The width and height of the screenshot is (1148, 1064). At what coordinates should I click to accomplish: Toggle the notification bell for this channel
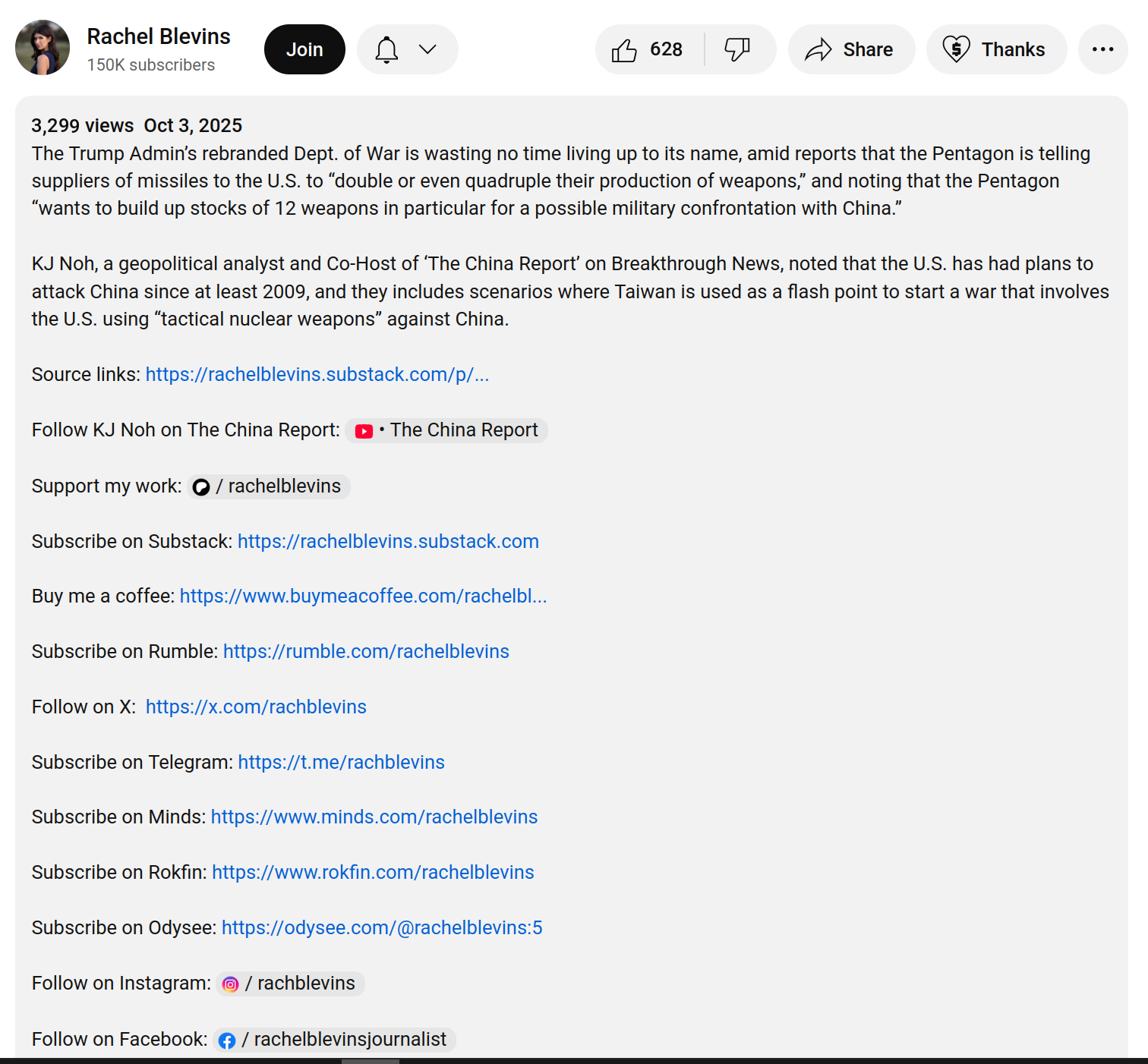click(386, 50)
